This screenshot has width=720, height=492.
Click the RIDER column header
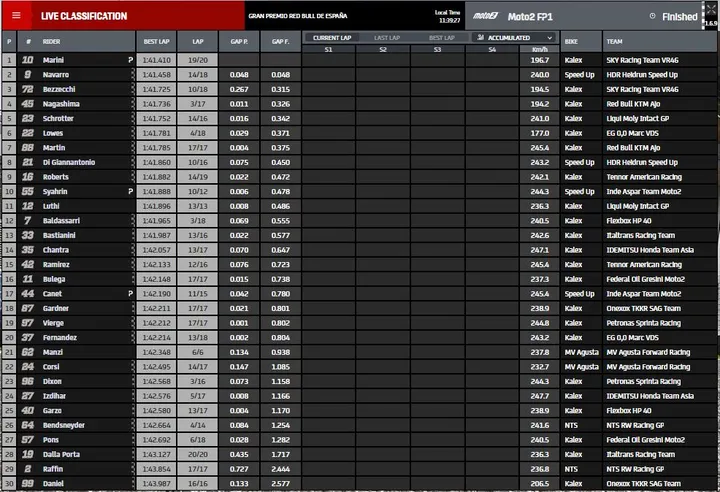pos(51,41)
